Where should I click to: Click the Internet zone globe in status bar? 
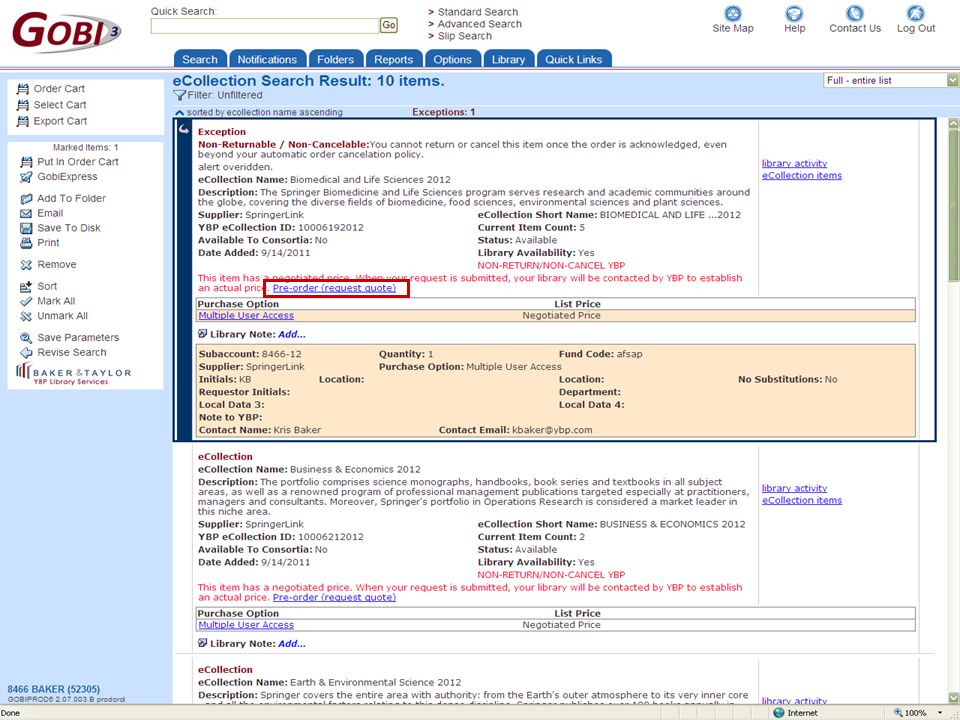(779, 713)
